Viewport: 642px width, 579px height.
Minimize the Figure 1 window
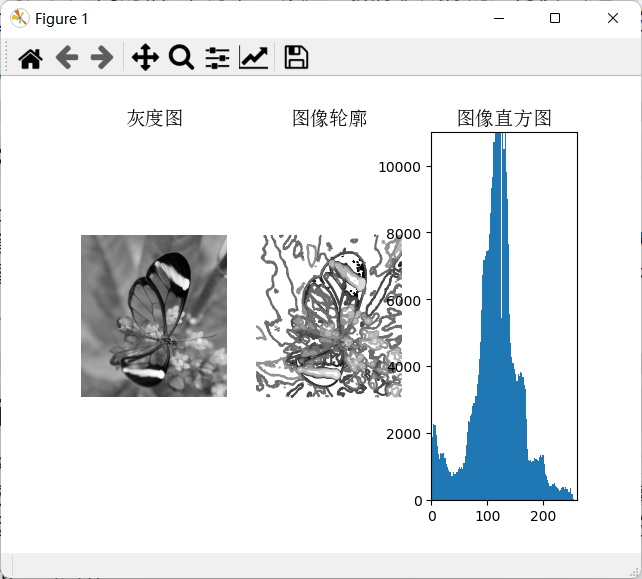[499, 18]
